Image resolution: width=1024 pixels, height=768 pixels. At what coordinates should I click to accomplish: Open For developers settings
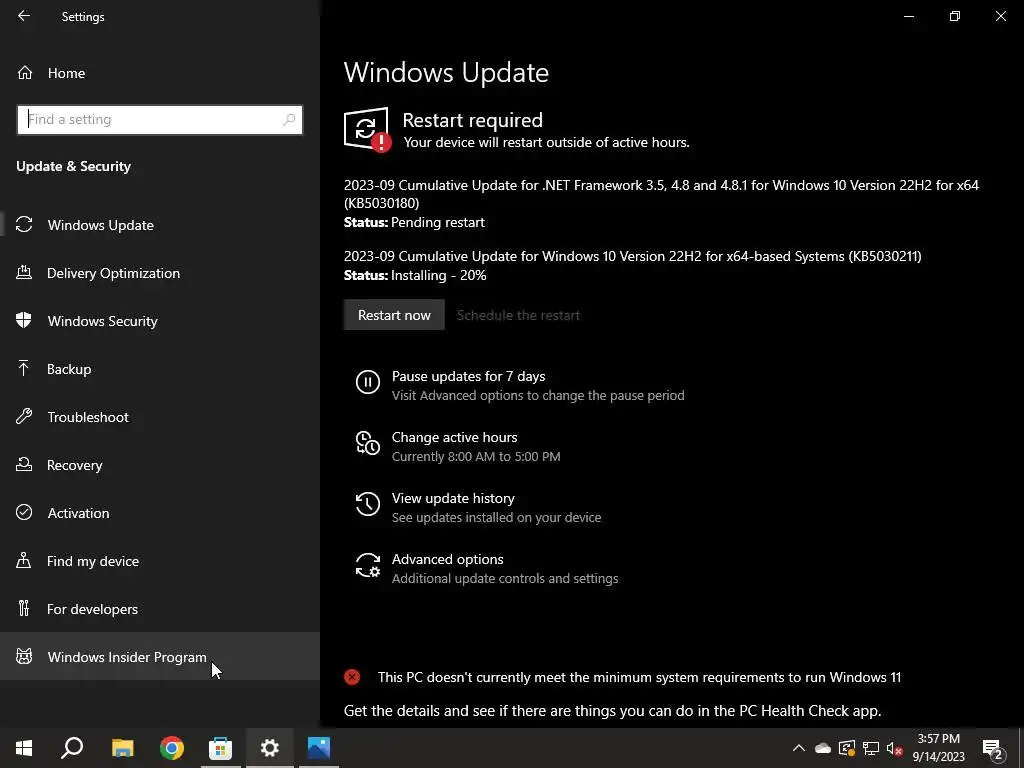[92, 609]
